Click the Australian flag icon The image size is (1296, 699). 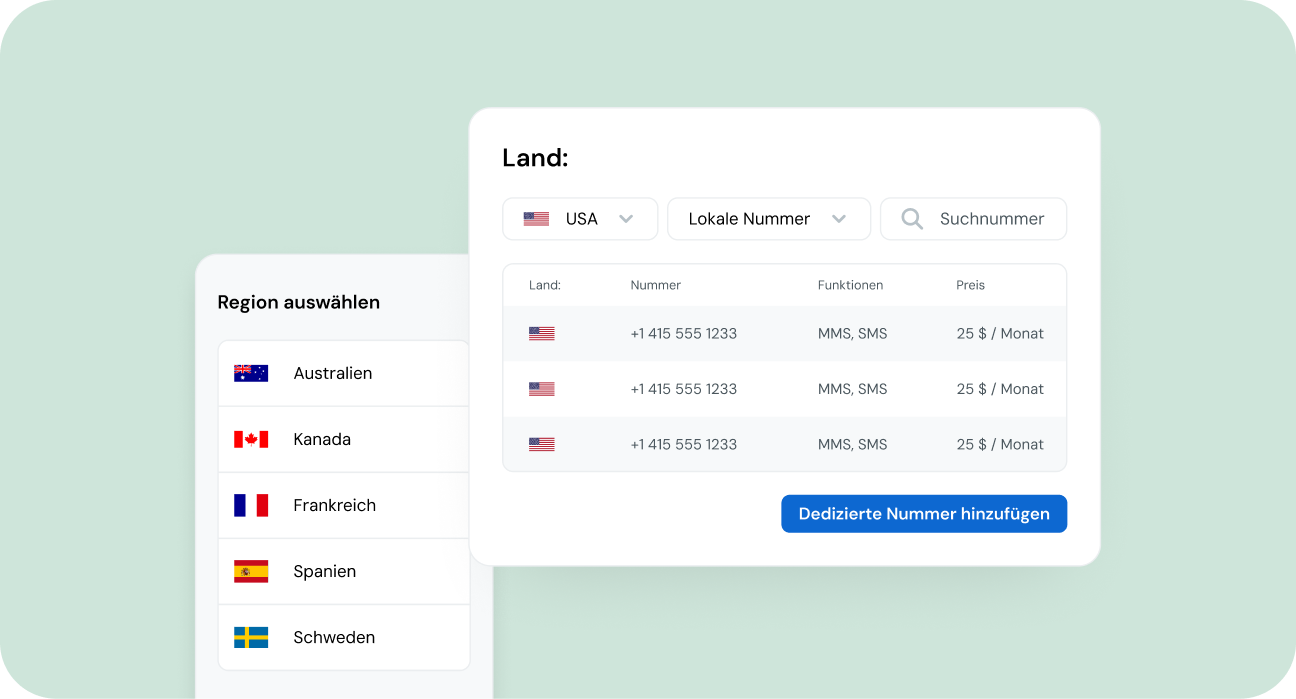point(251,373)
